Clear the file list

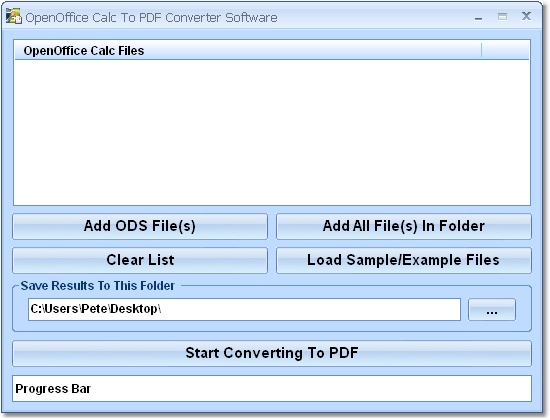point(140,260)
